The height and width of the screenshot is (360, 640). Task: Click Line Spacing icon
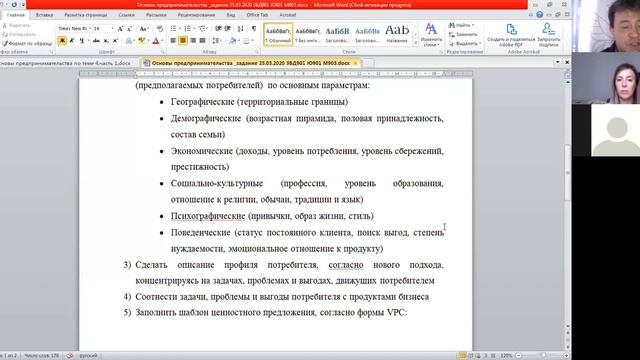216,40
